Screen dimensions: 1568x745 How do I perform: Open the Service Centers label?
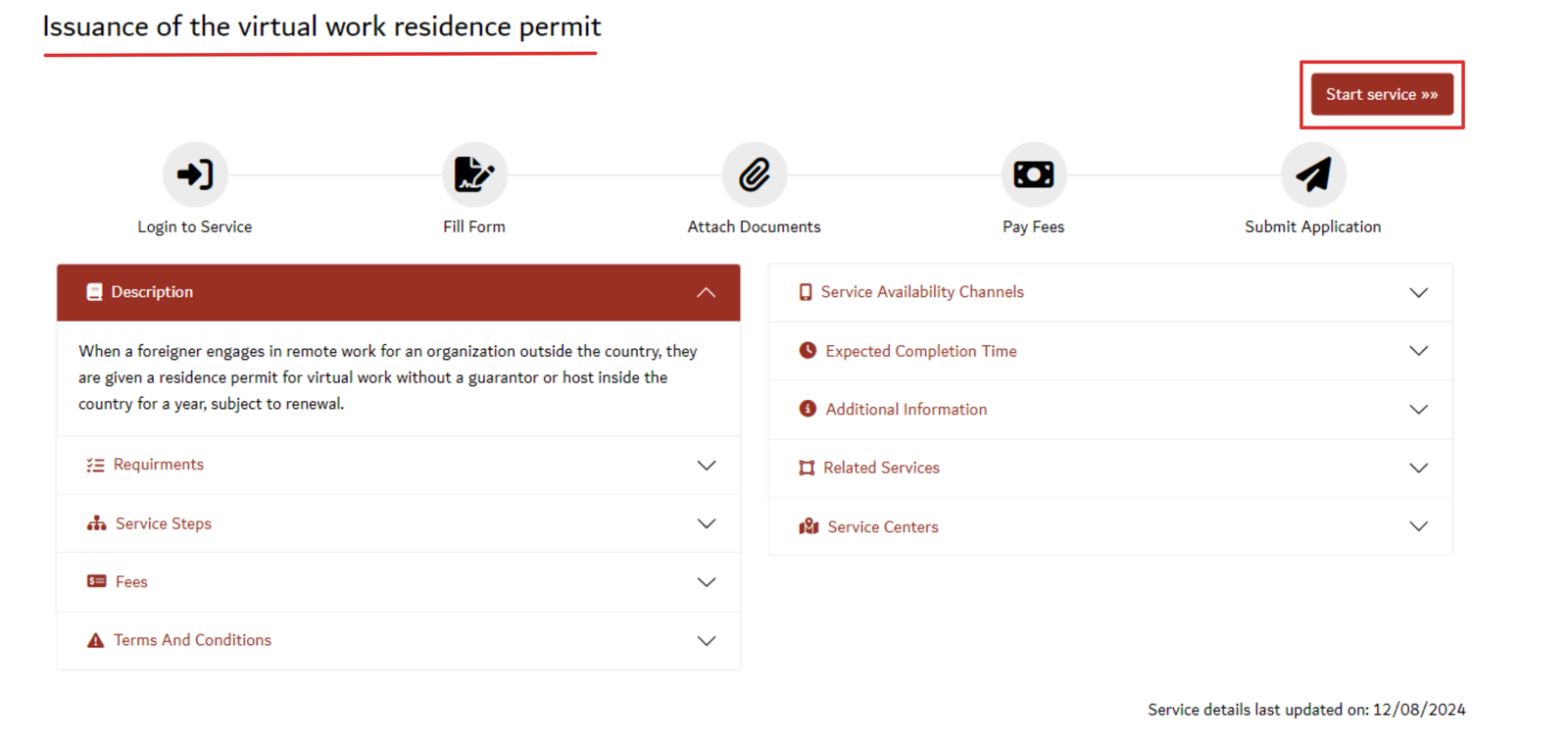[x=883, y=526]
